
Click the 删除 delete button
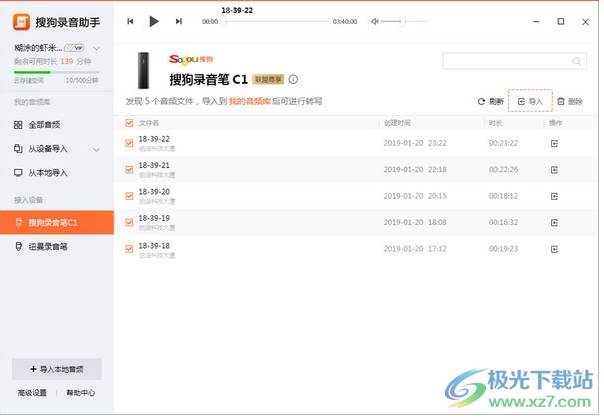click(x=570, y=102)
